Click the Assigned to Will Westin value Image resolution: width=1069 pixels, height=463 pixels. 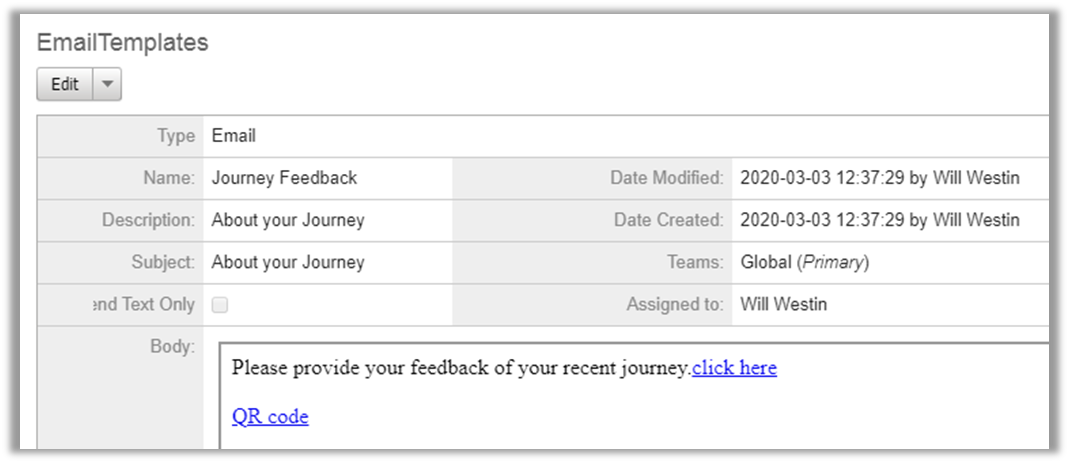coord(783,304)
